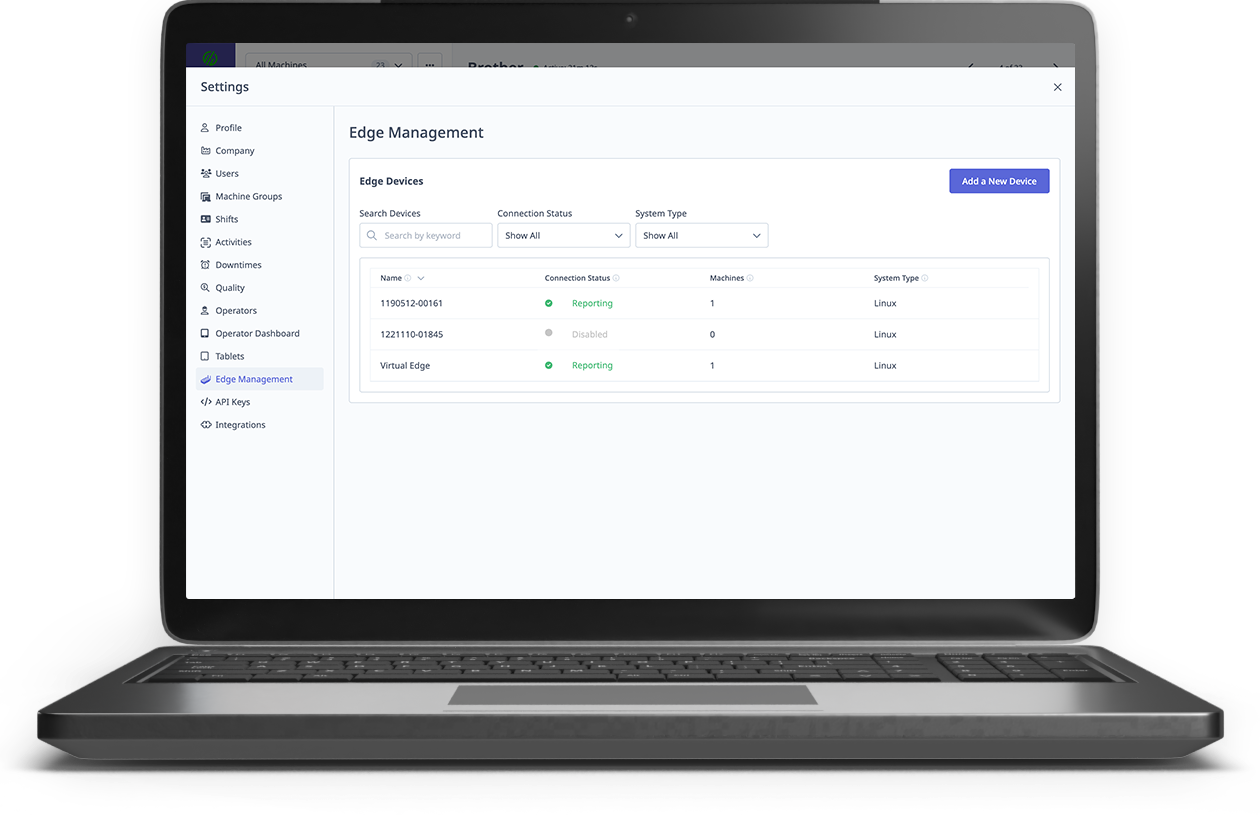
Task: Click the Connection Status column header
Action: pos(577,278)
